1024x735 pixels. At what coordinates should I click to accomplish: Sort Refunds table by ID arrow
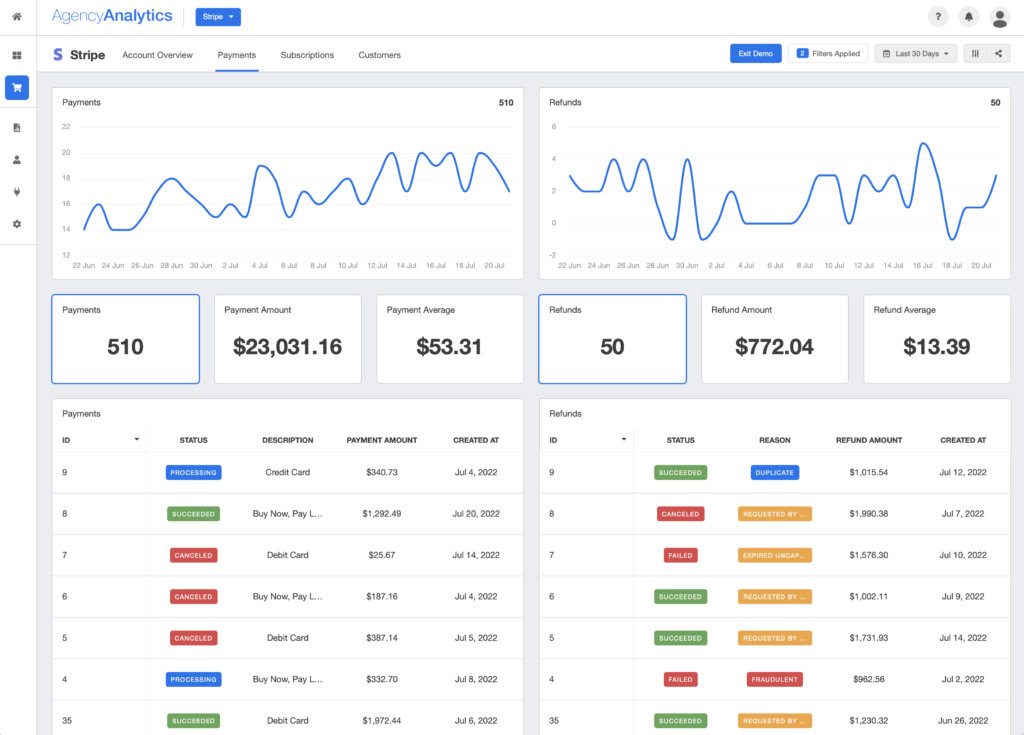pos(624,439)
